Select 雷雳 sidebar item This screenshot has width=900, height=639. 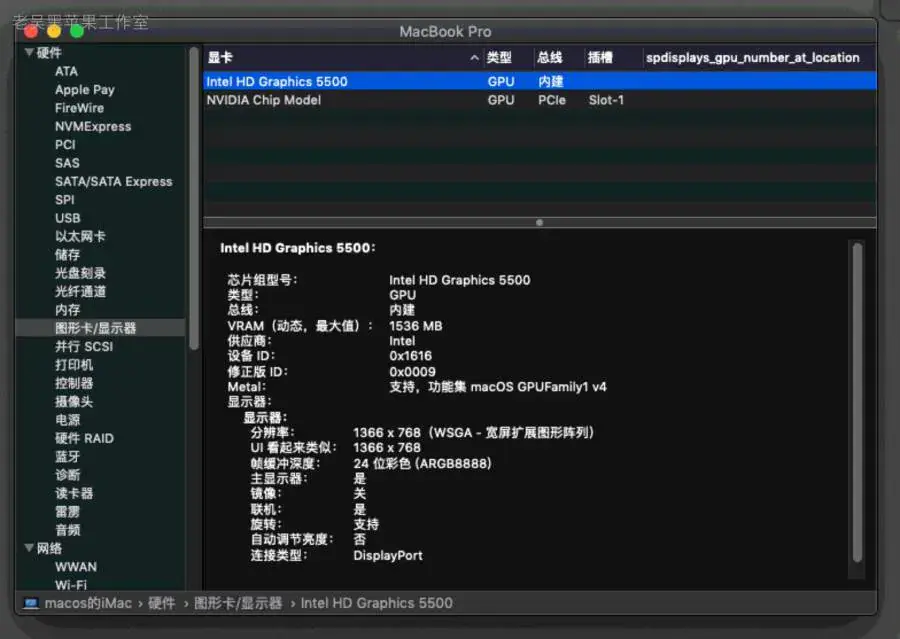(67, 512)
